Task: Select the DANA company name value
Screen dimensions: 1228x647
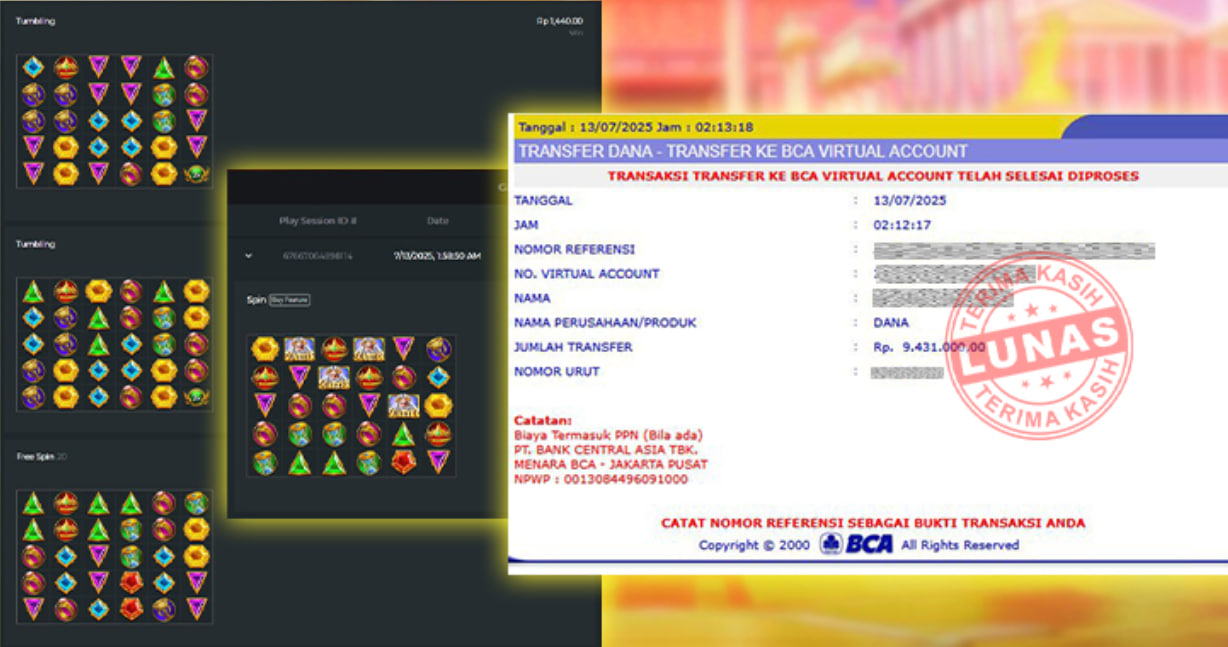Action: click(890, 323)
